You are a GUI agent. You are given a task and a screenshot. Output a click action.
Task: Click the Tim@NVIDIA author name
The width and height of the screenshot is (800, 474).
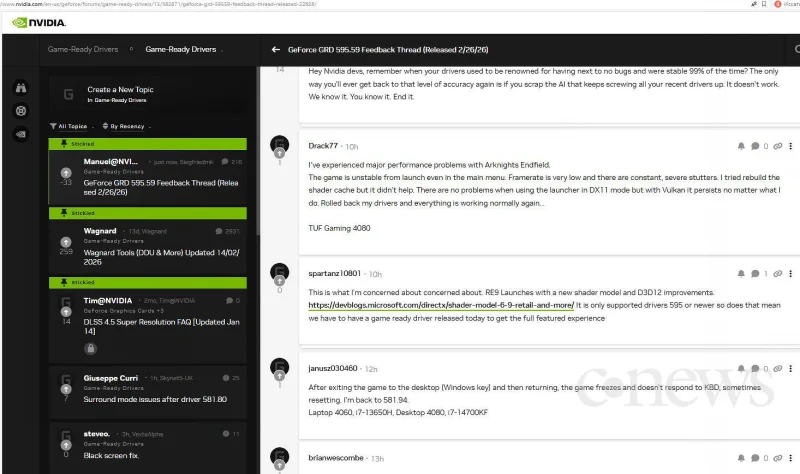click(108, 301)
